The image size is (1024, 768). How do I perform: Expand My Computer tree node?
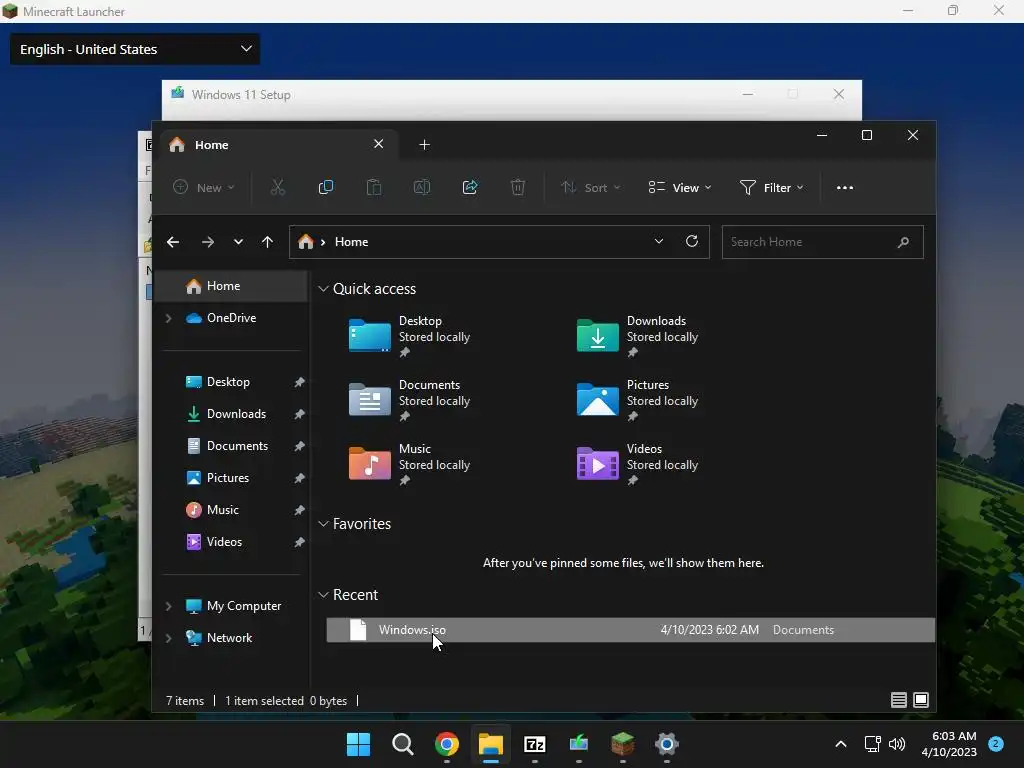coord(168,606)
